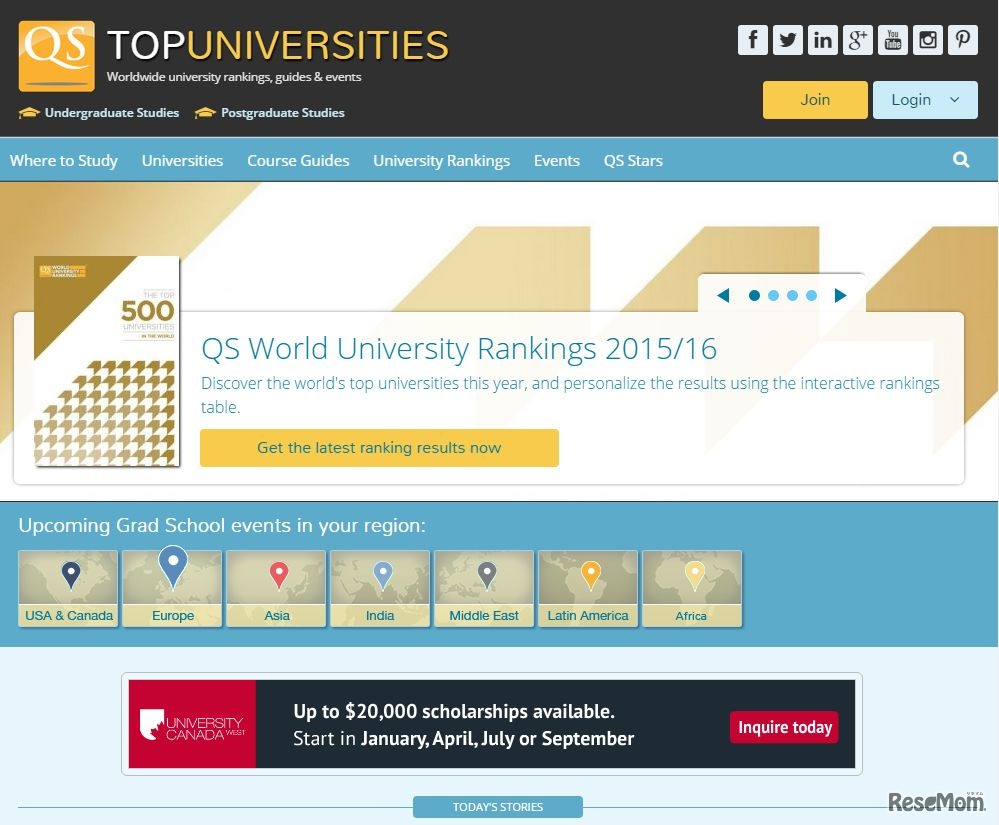Open the LinkedIn social icon
Screen dimensions: 999x825
point(823,40)
